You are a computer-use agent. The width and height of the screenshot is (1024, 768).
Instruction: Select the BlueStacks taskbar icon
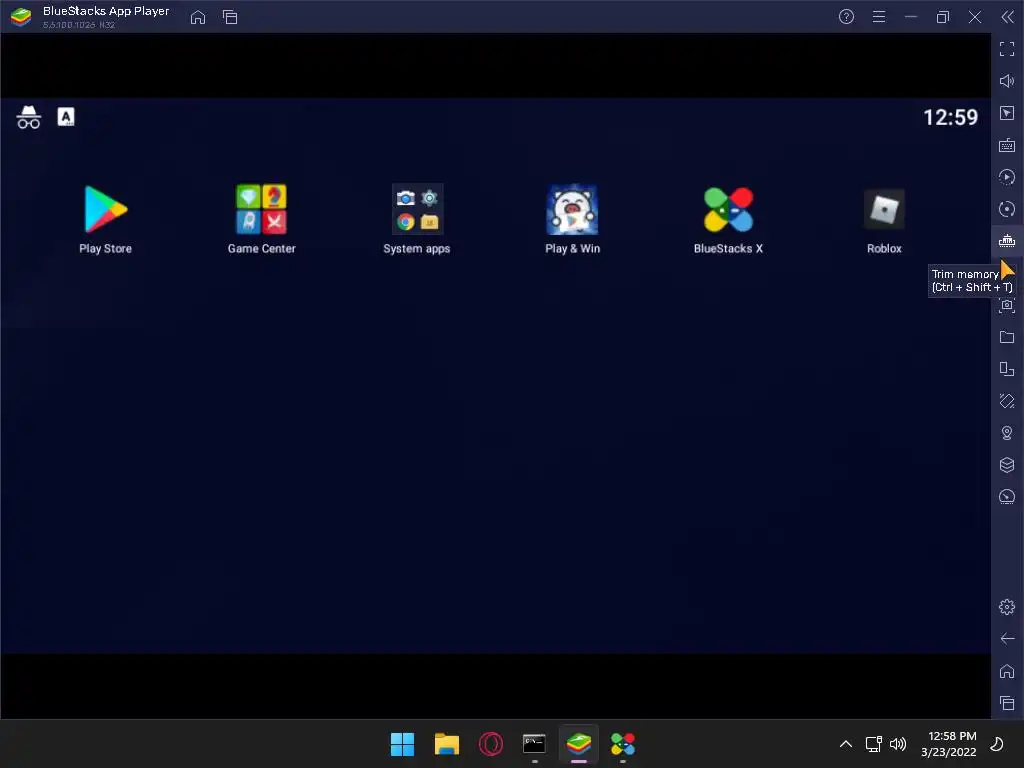click(579, 744)
